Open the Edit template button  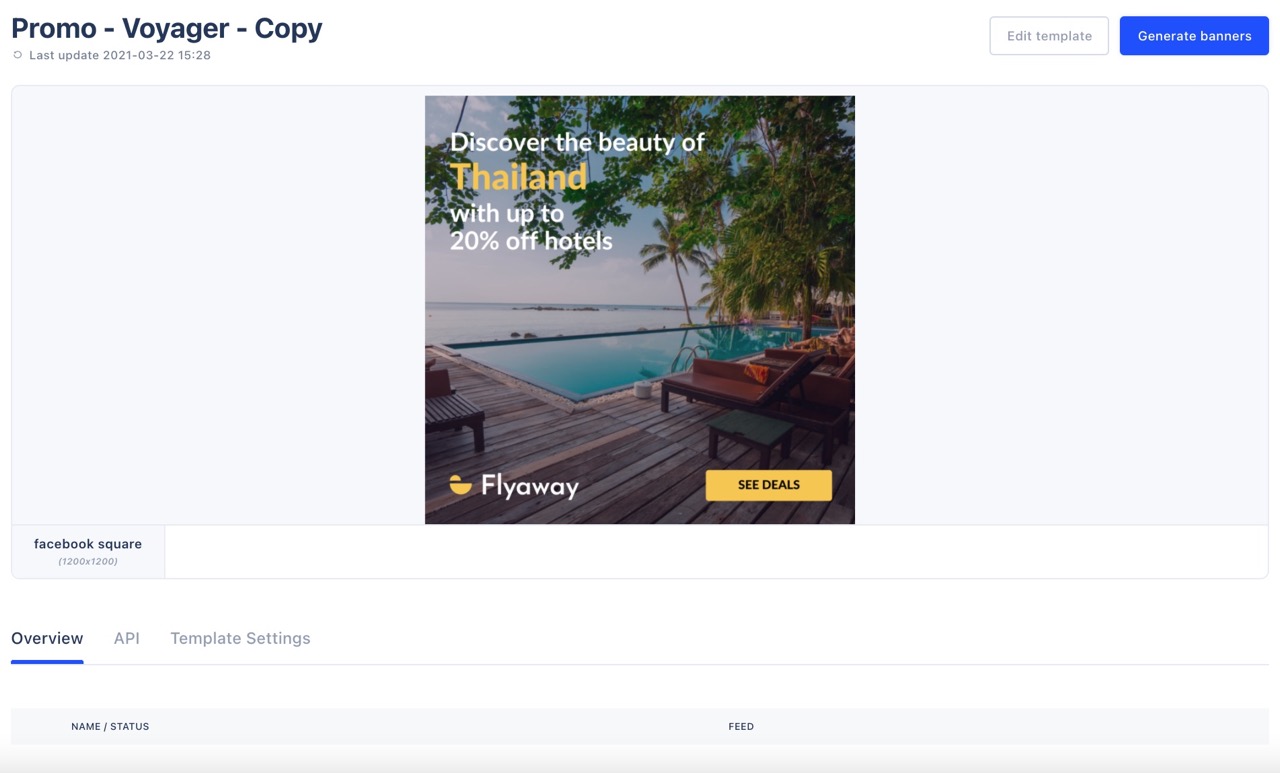point(1049,36)
